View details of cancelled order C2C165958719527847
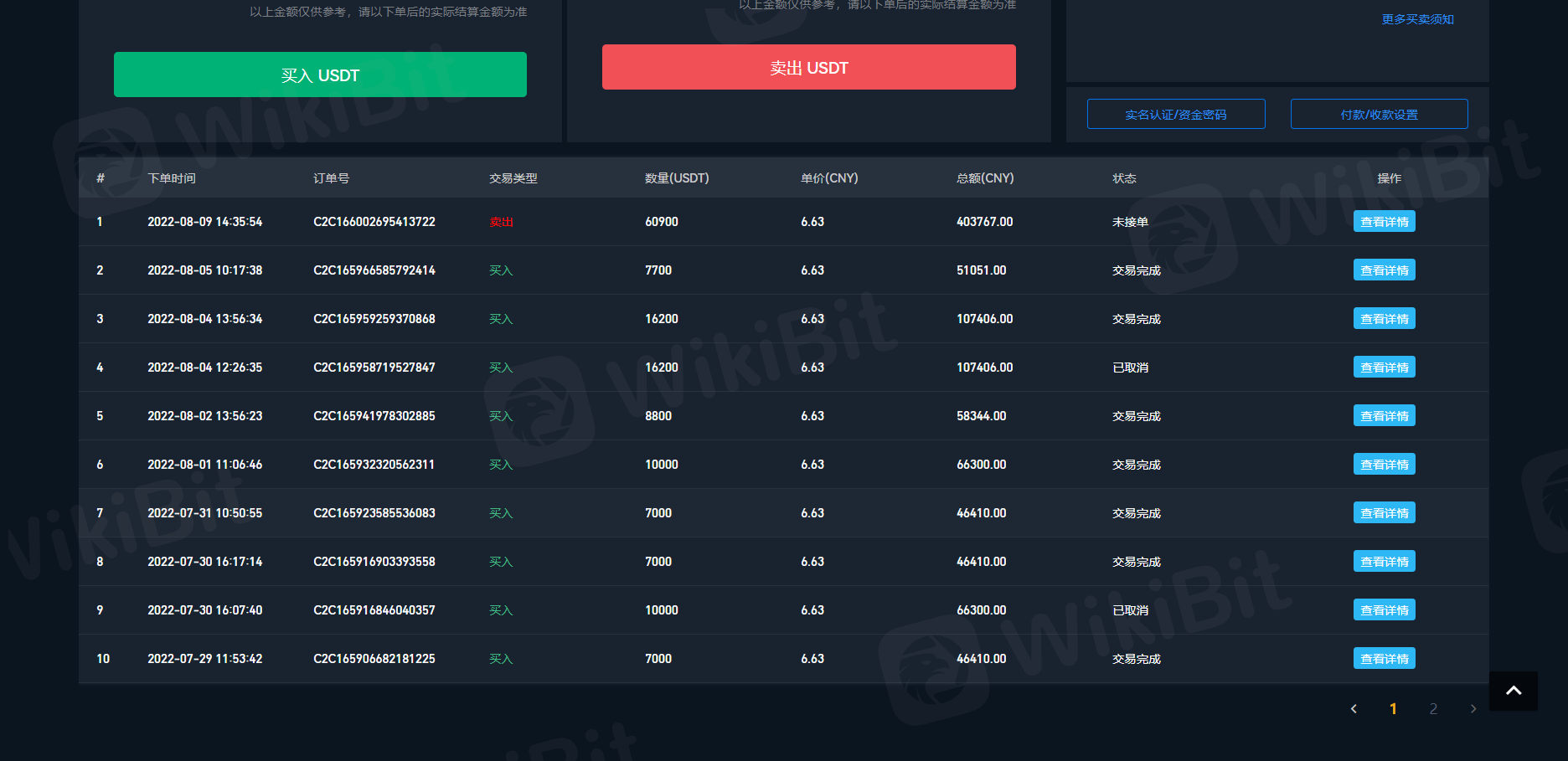 [1384, 368]
